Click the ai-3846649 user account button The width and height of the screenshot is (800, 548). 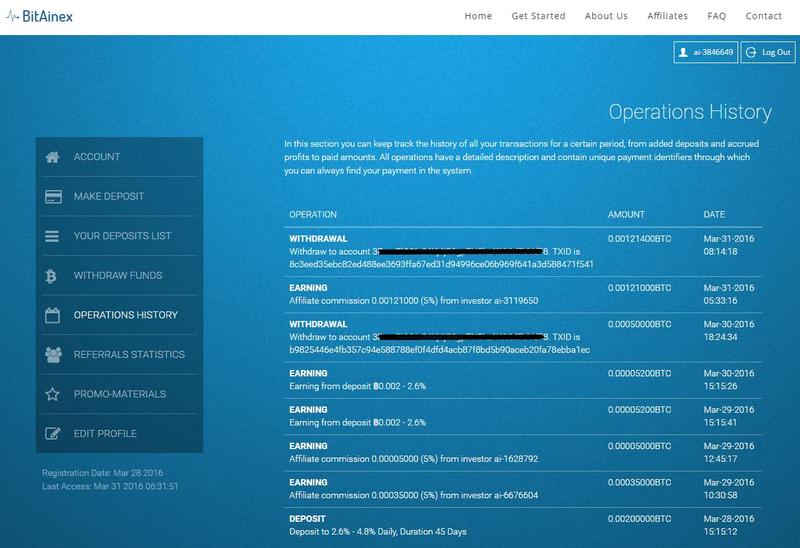point(706,52)
